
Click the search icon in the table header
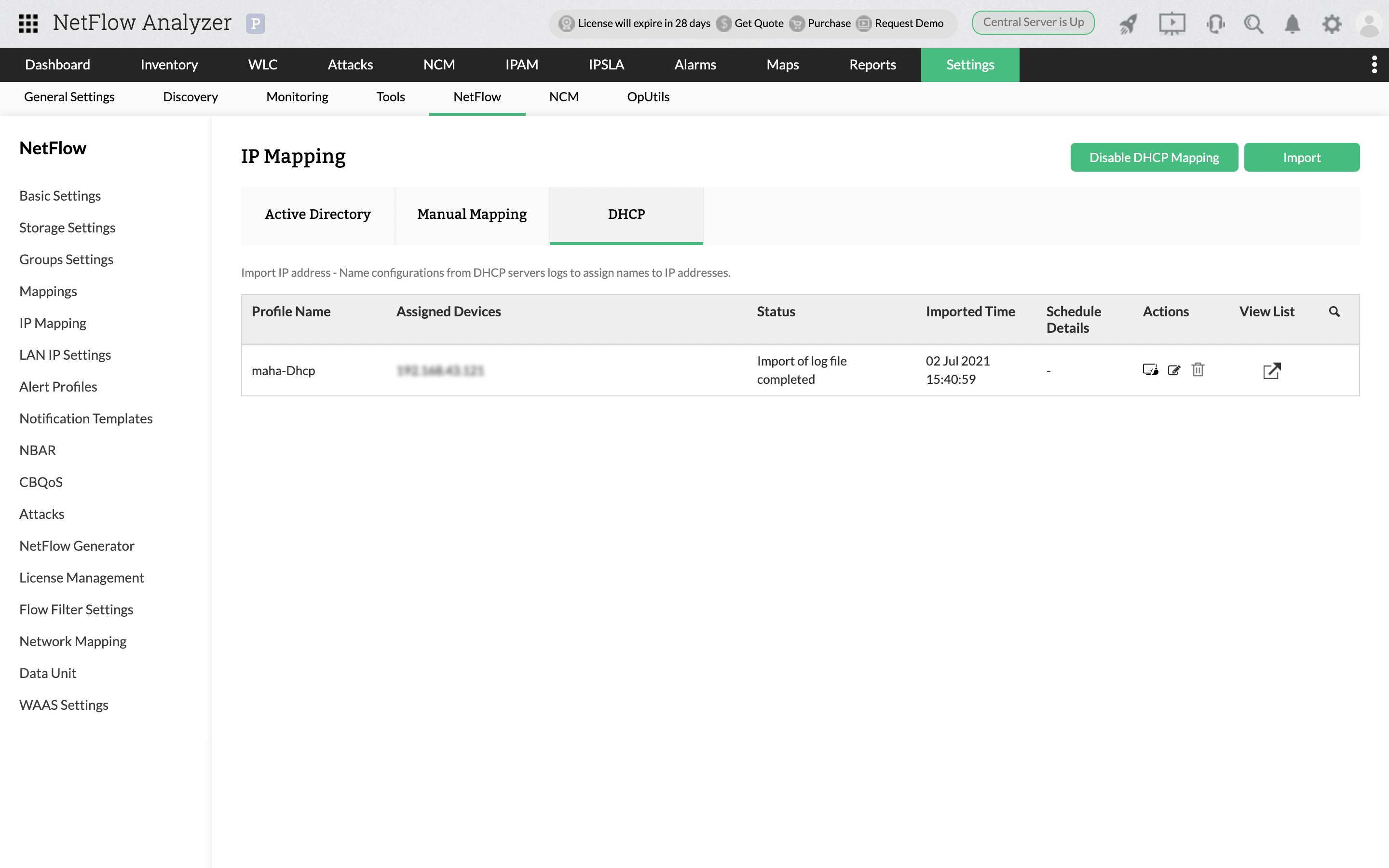(x=1335, y=311)
